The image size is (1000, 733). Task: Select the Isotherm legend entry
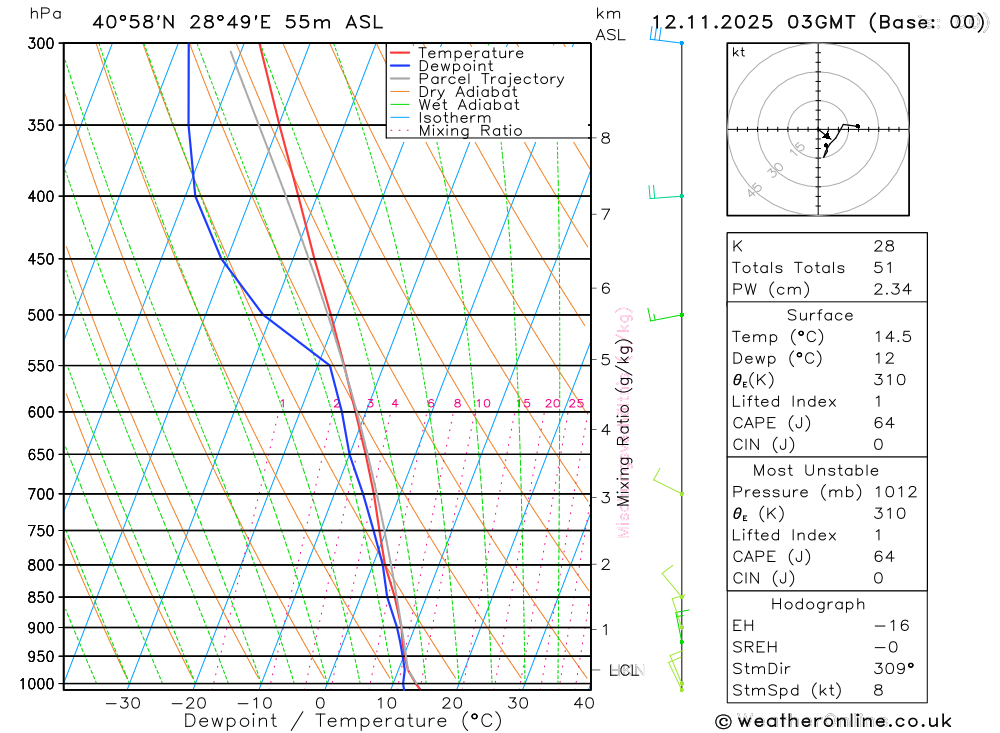tap(441, 118)
